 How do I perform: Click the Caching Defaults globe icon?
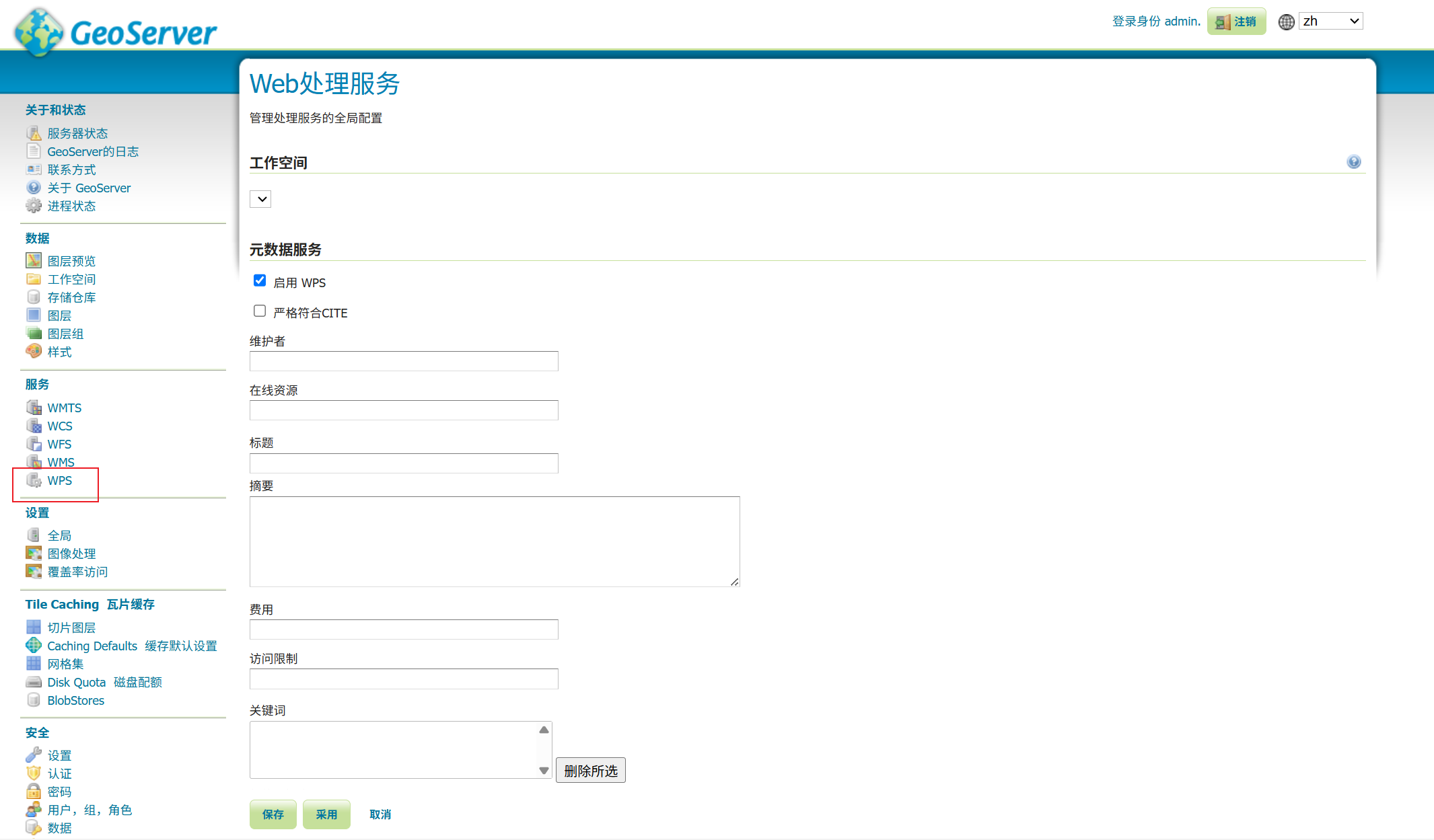[34, 646]
